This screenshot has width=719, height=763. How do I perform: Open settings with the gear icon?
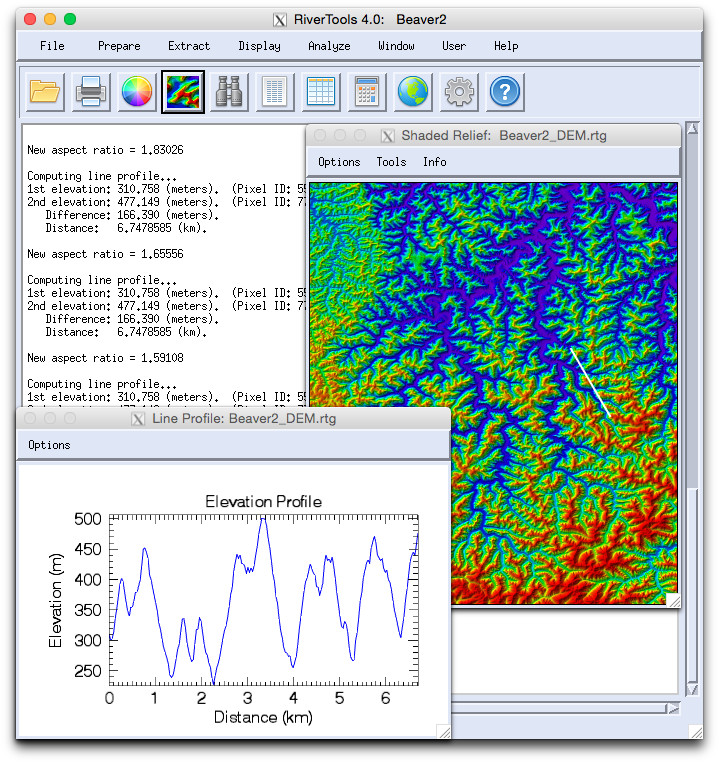coord(459,93)
